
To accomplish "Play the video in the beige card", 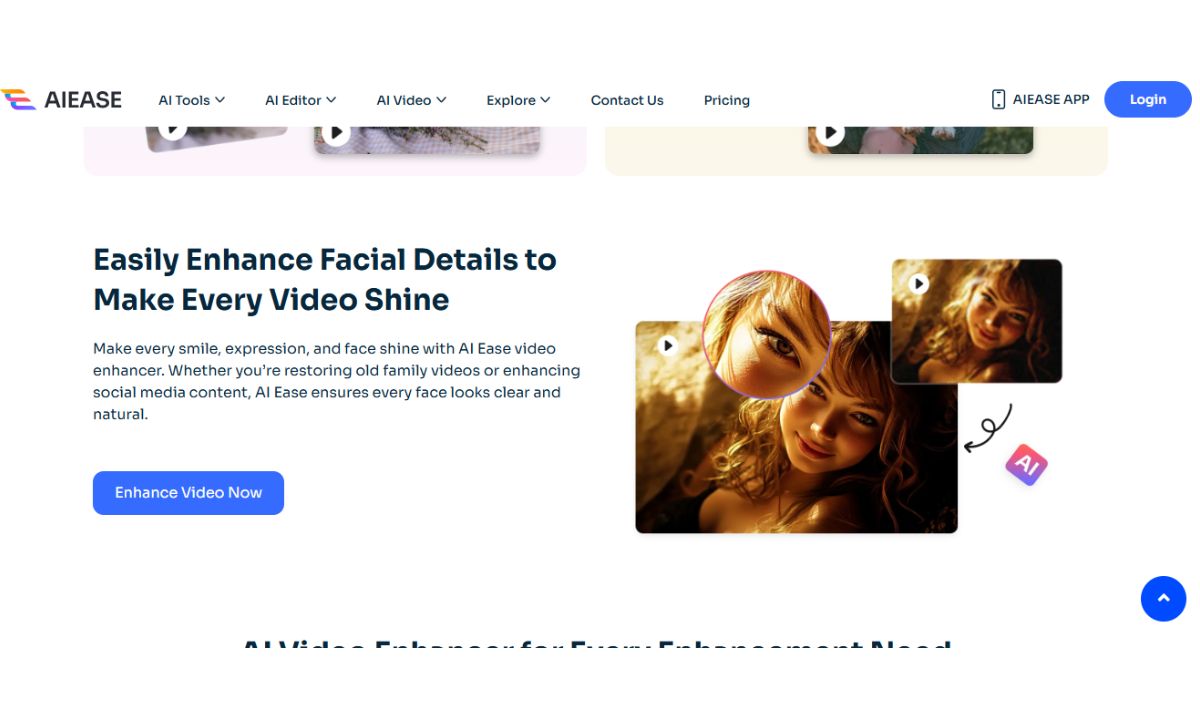I will pos(829,132).
